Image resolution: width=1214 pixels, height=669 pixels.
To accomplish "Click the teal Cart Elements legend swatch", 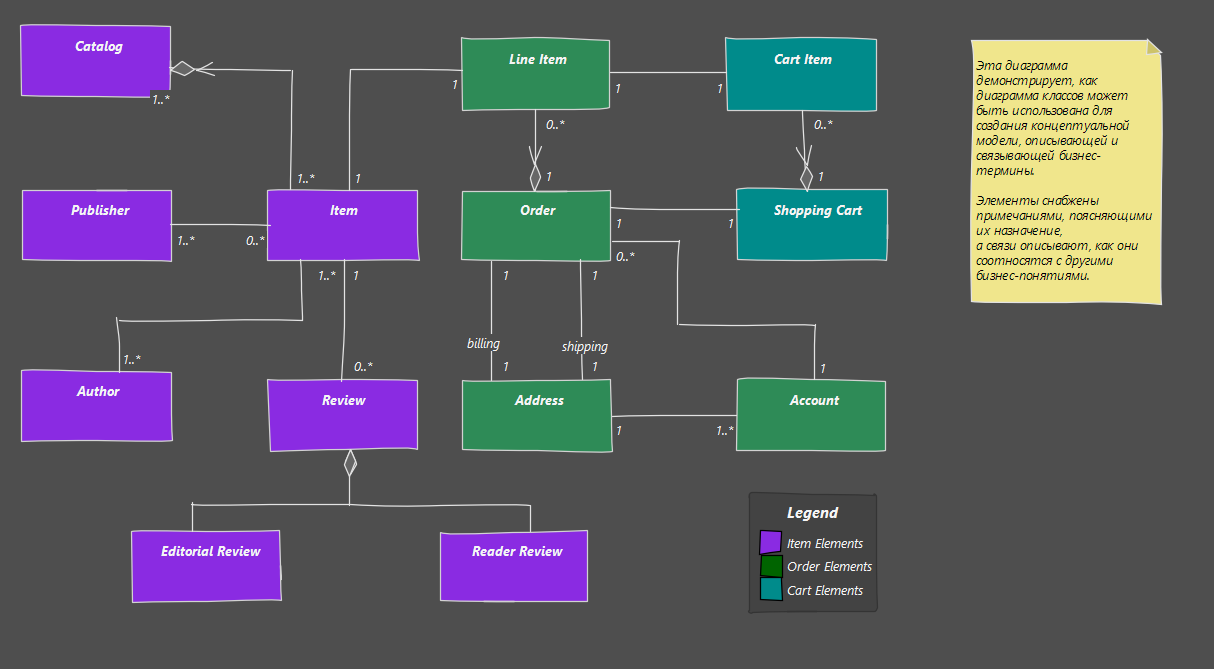I will coord(771,590).
